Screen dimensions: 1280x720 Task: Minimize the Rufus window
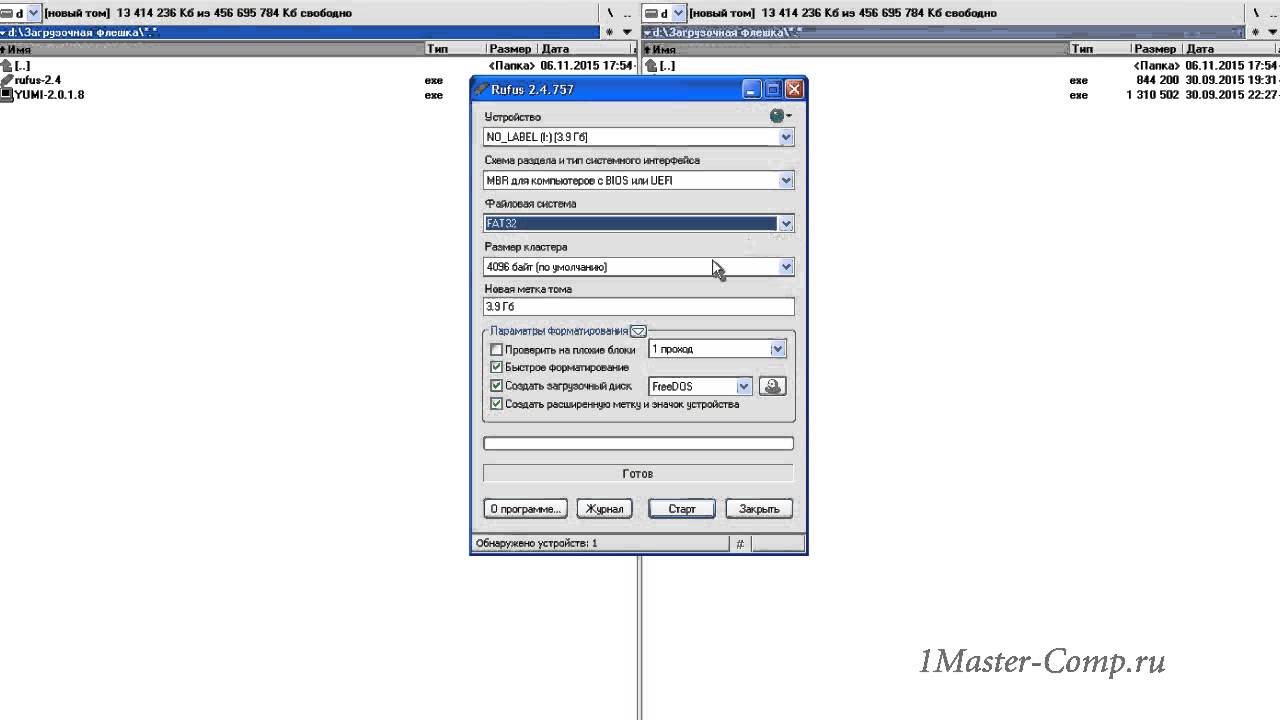(752, 89)
